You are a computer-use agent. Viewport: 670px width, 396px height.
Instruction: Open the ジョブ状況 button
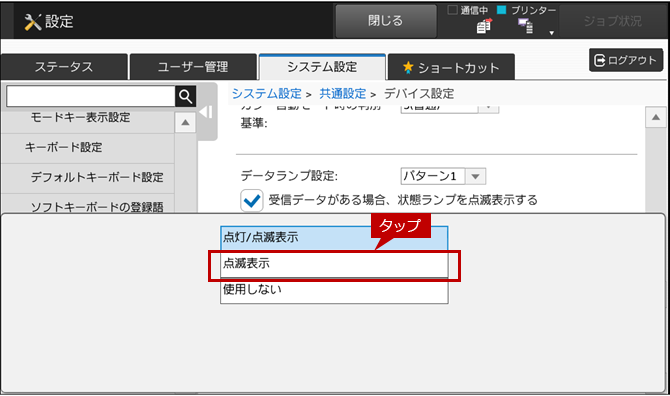[x=613, y=21]
